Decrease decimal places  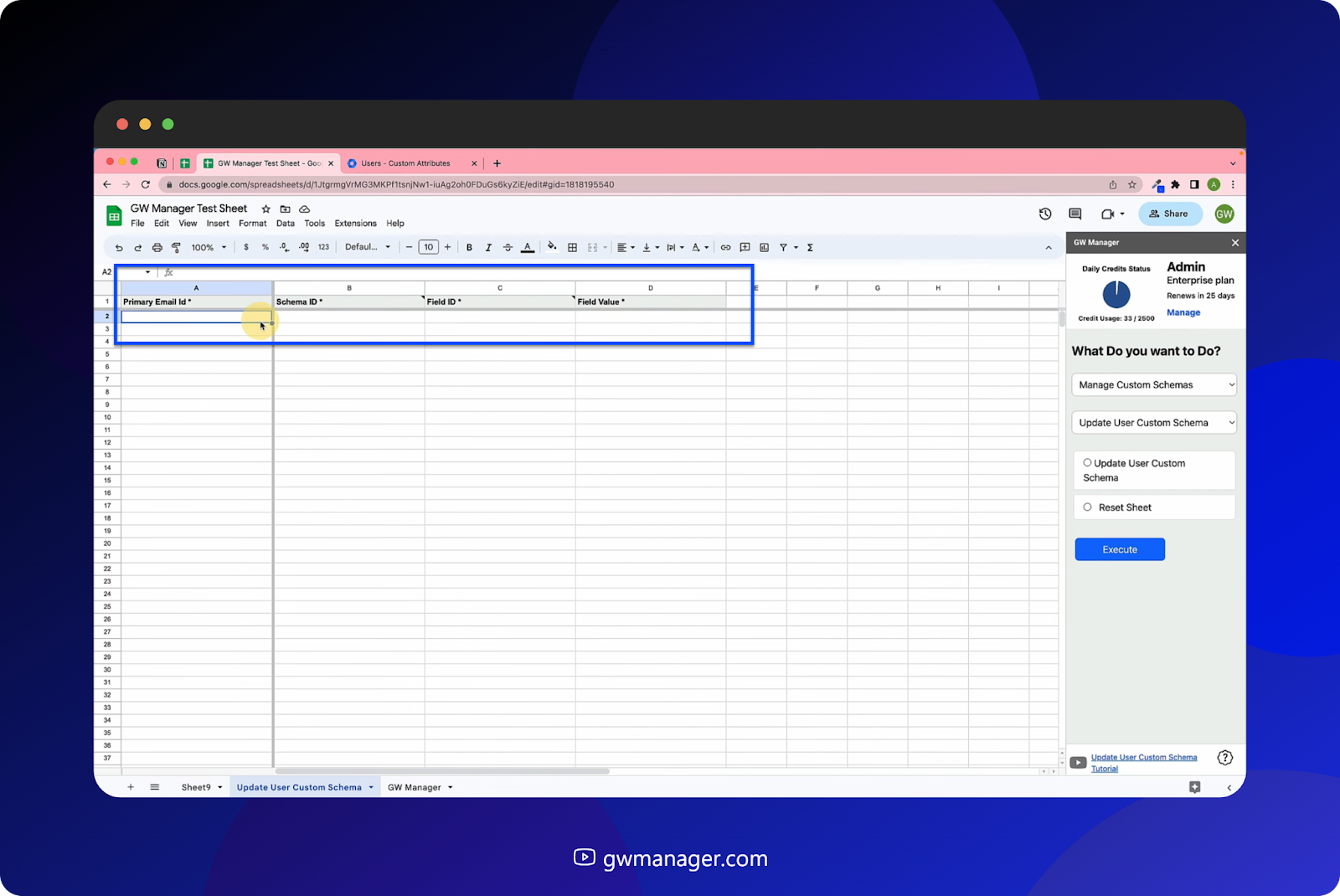click(x=285, y=248)
